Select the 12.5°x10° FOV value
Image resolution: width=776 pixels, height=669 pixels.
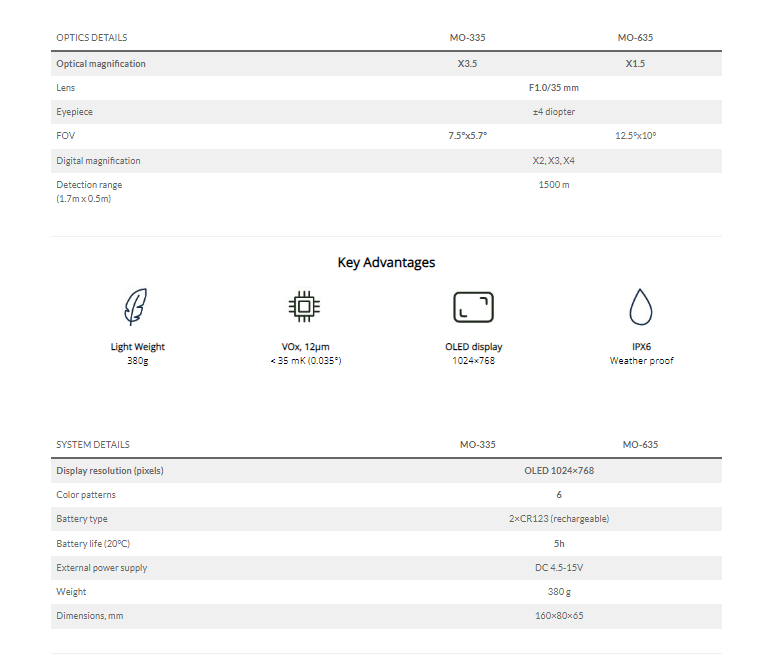pos(635,136)
